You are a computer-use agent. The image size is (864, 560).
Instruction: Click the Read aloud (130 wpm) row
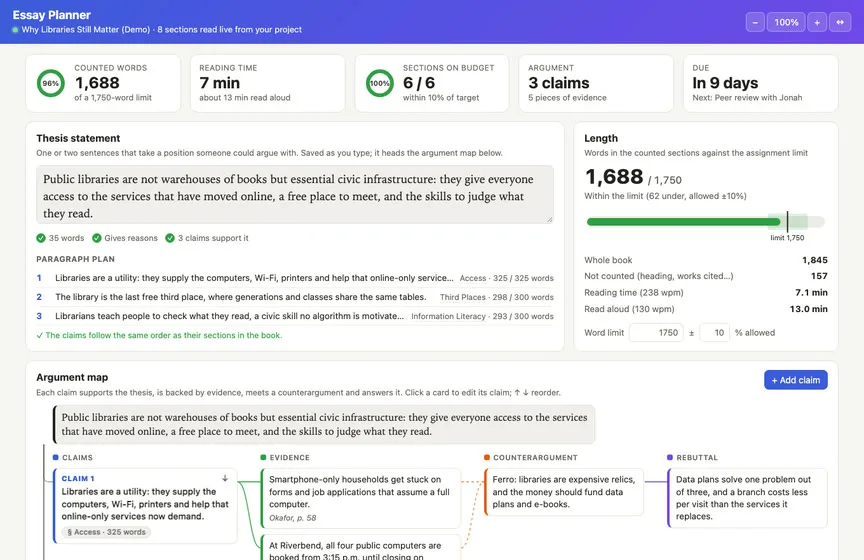706,309
